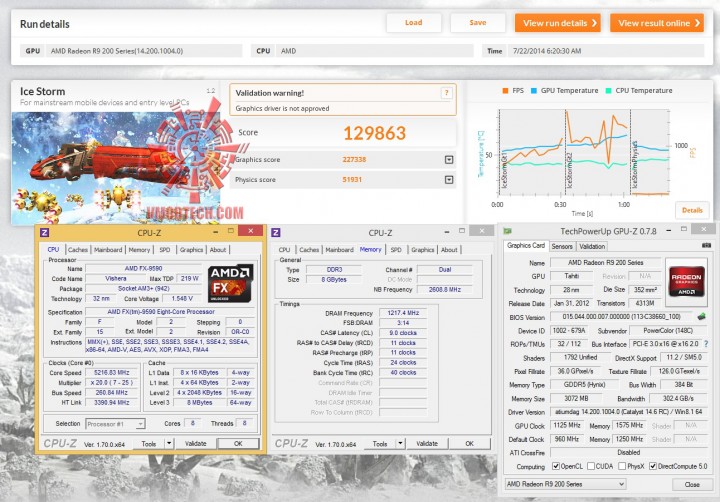Click the Ice Storm benchmark thumbnail
Viewport: 720px width, 502px height.
point(115,168)
